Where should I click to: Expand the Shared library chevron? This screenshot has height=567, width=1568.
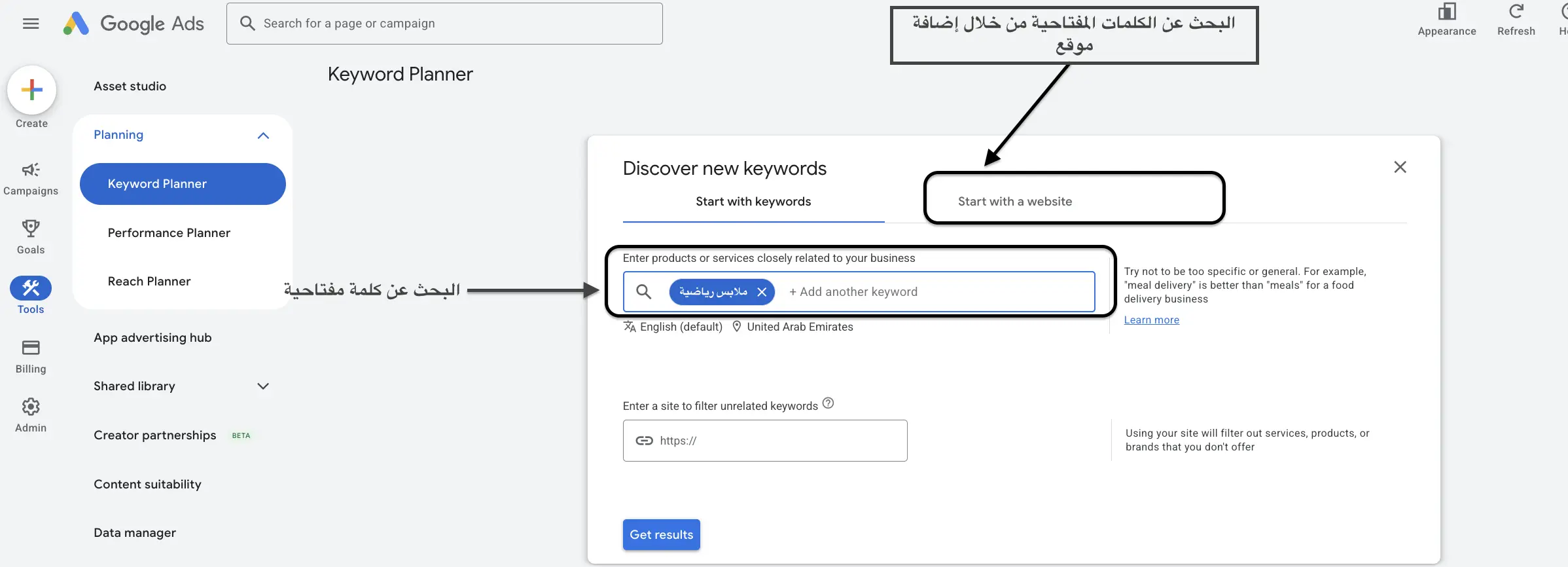click(x=263, y=386)
